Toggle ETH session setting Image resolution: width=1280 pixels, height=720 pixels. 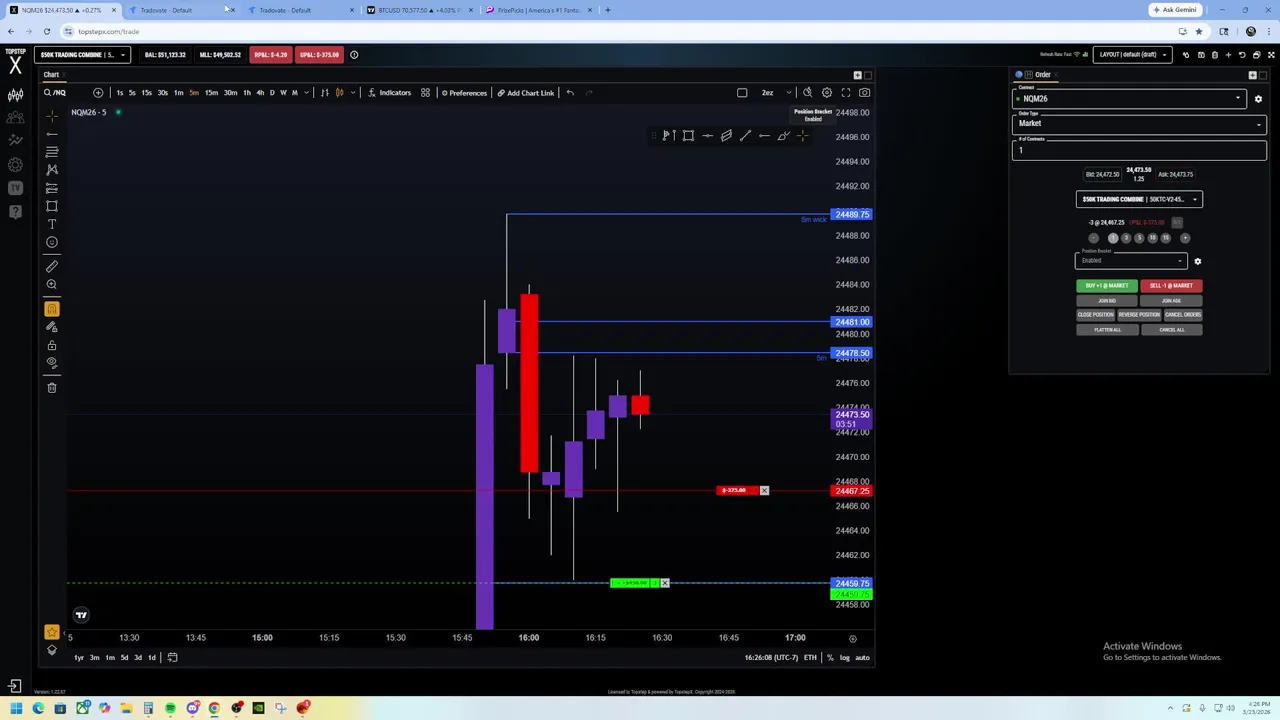[810, 658]
